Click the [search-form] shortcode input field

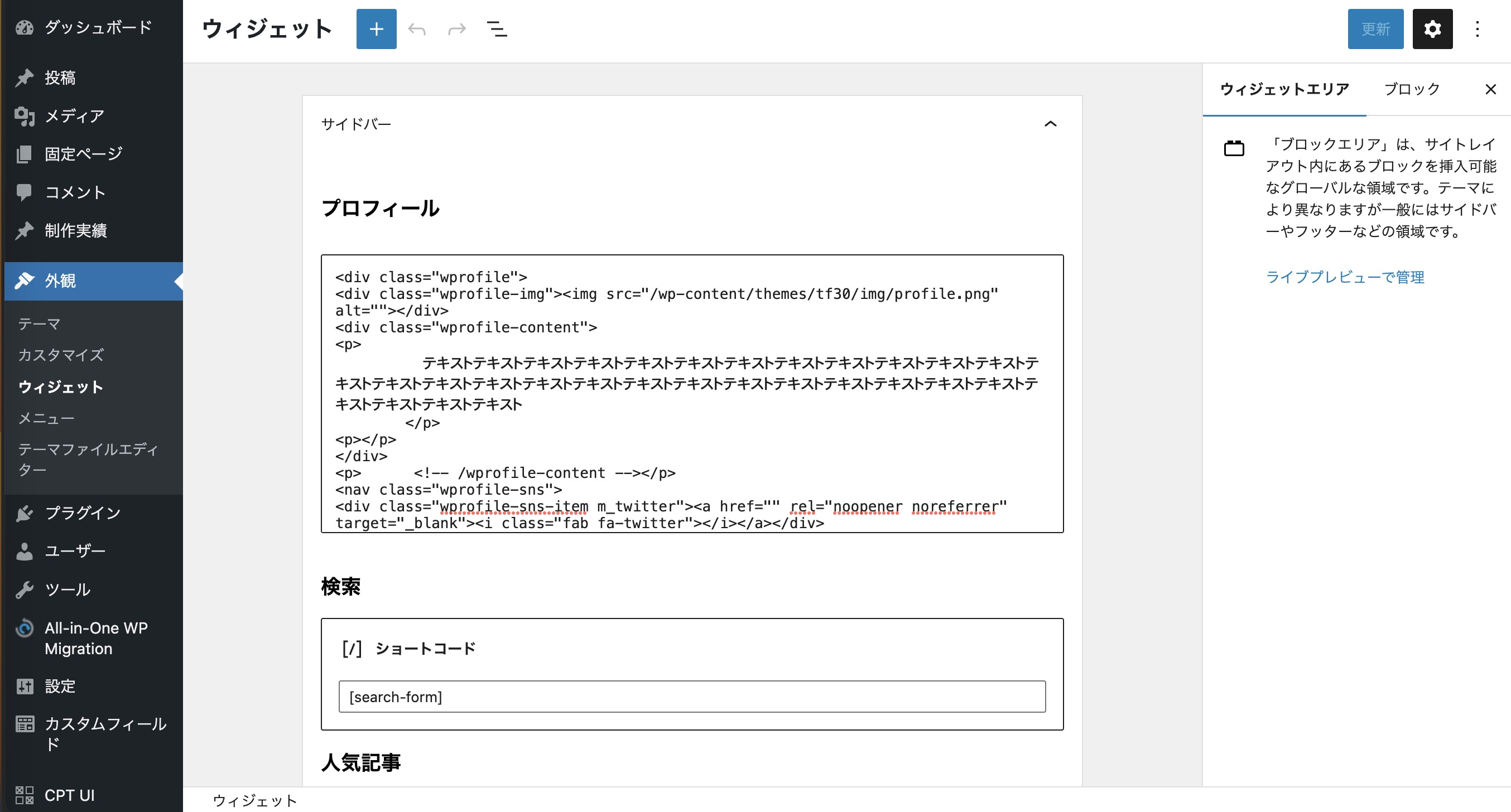(691, 697)
